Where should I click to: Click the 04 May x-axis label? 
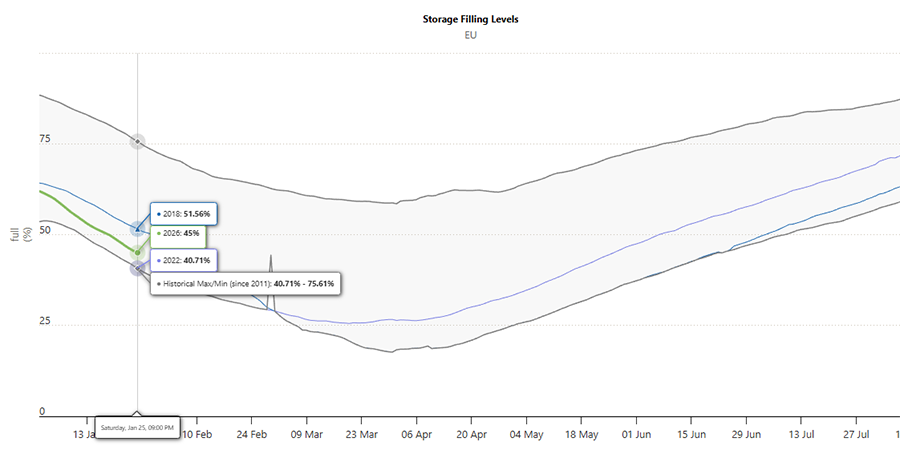pyautogui.click(x=526, y=435)
